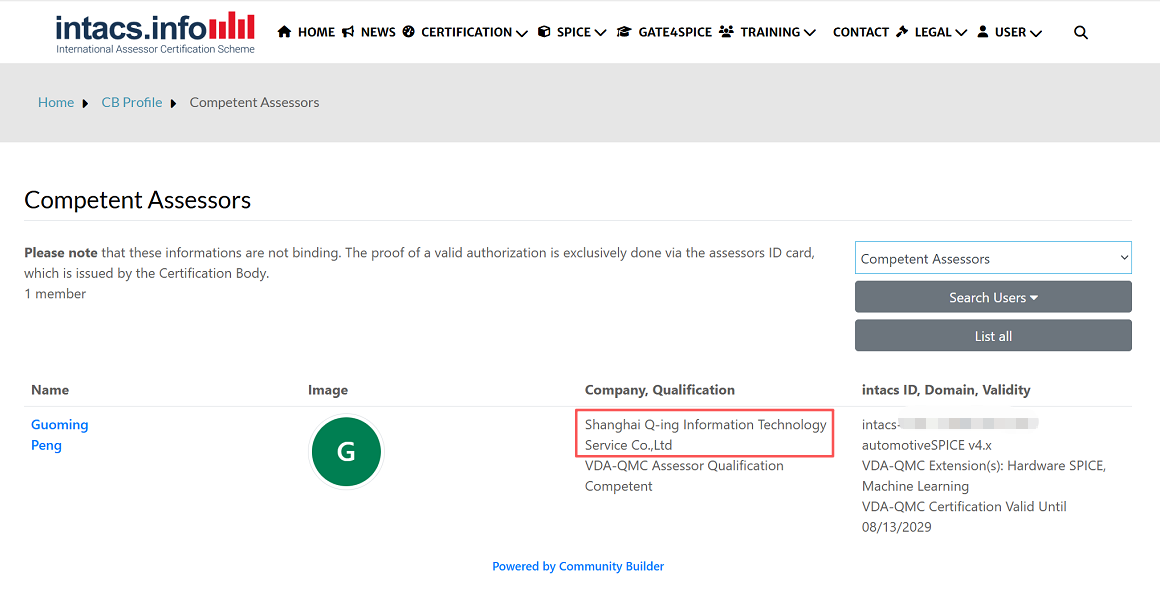
Task: Expand the LEGAL menu chevron
Action: (x=961, y=33)
